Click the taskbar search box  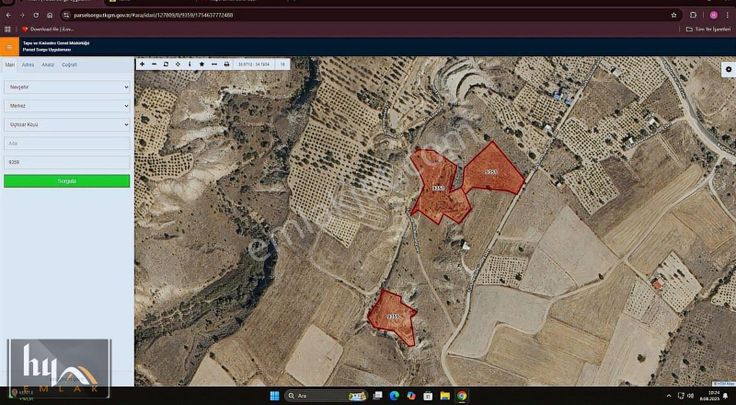326,396
